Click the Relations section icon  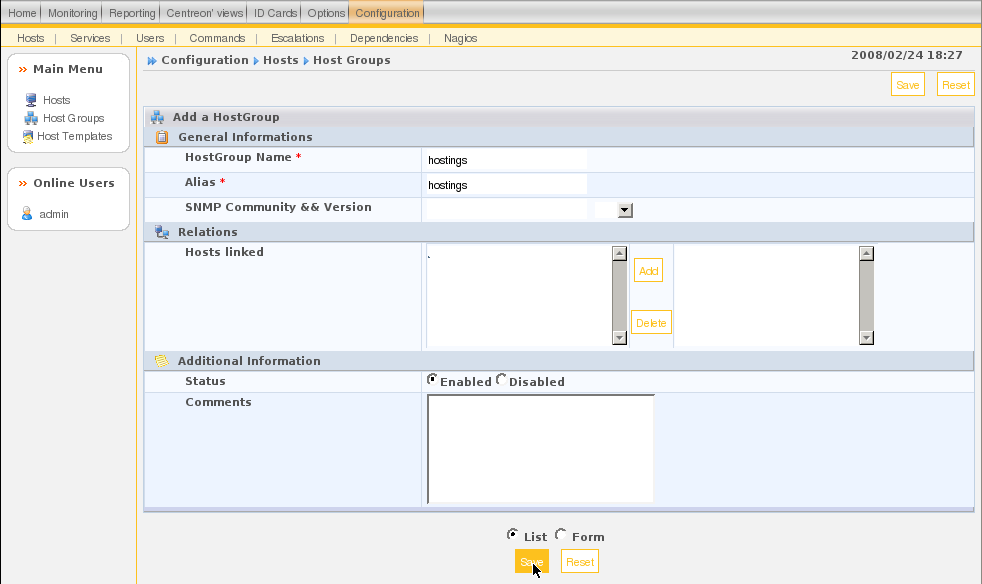162,232
